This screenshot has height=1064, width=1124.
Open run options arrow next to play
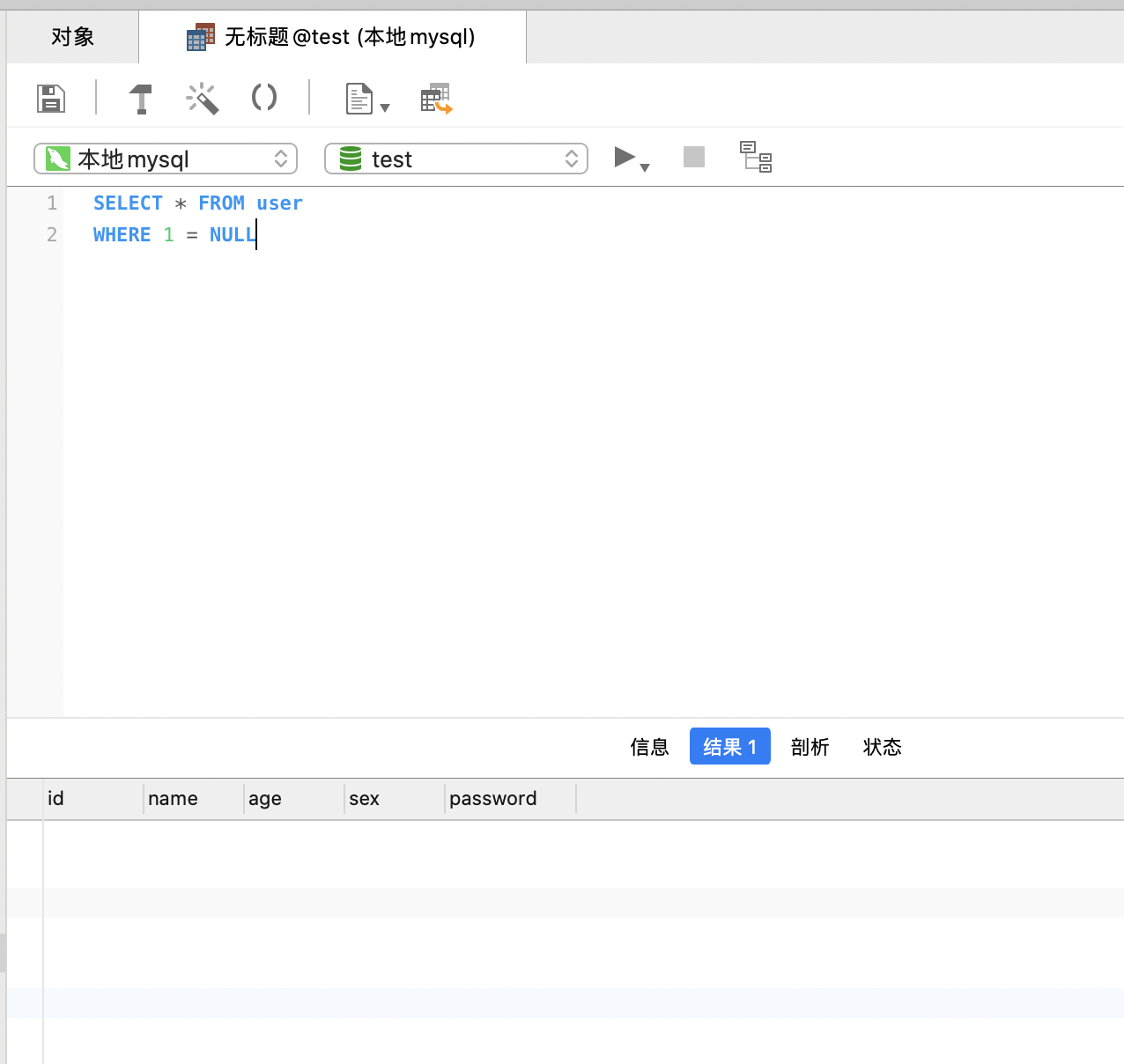[x=645, y=167]
